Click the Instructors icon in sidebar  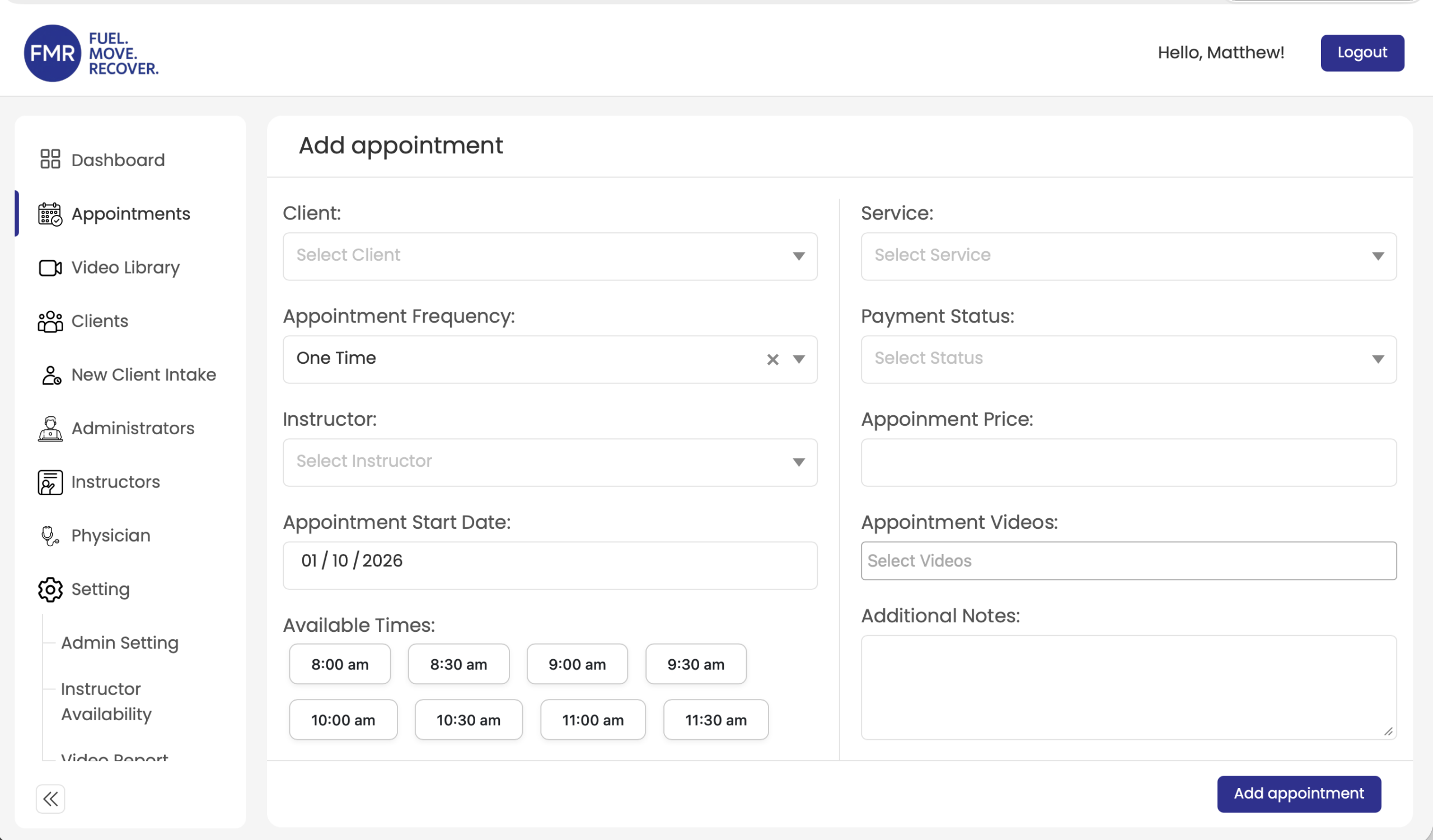50,482
